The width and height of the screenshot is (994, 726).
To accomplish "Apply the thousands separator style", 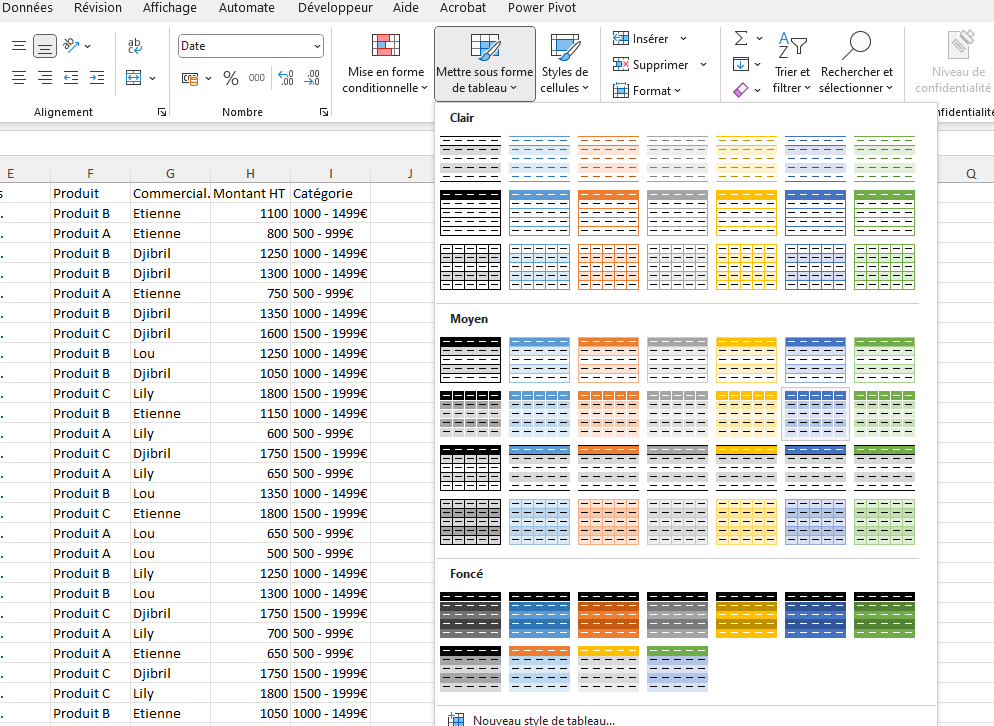I will click(257, 79).
